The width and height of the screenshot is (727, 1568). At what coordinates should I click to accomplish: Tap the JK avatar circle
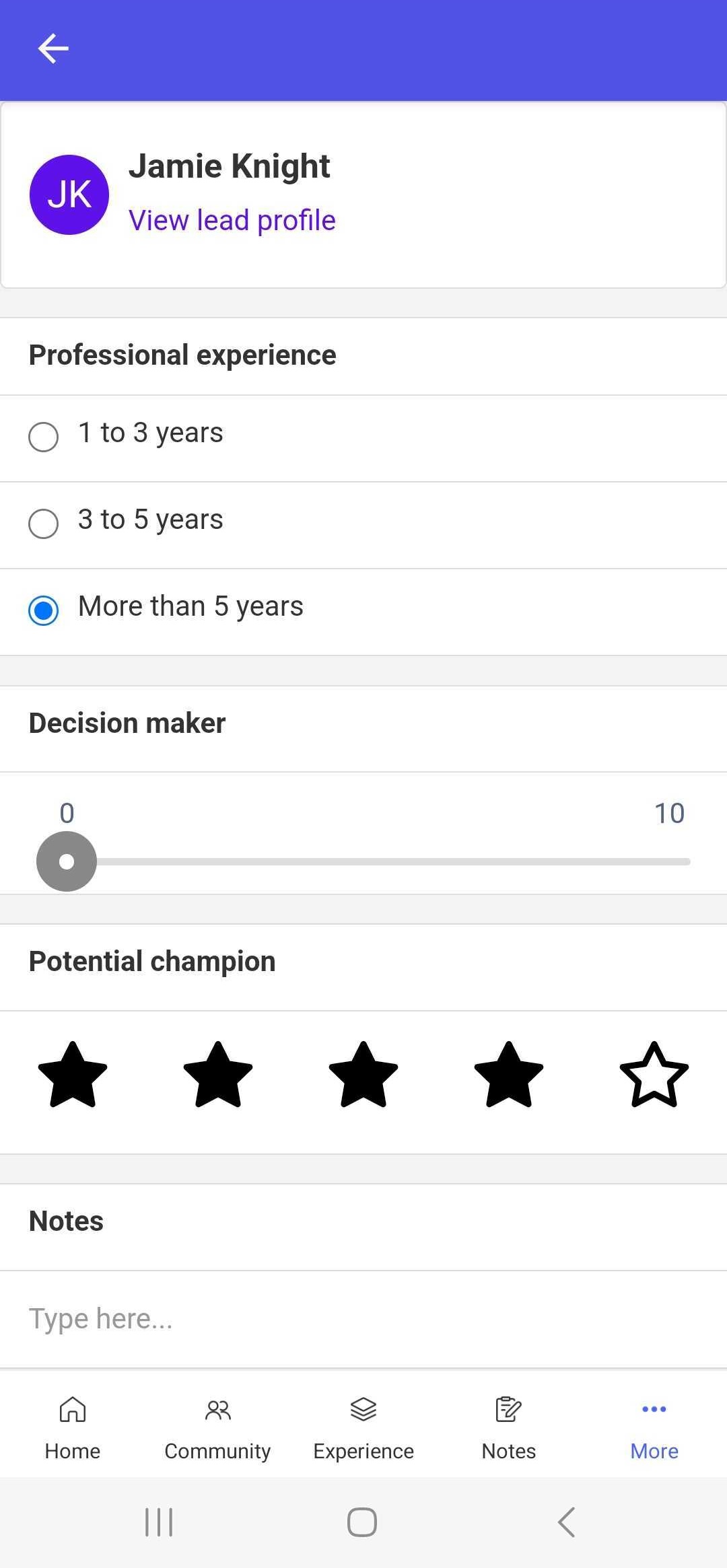point(69,194)
